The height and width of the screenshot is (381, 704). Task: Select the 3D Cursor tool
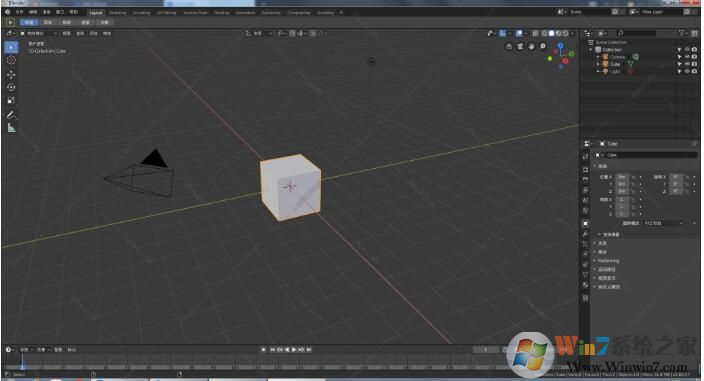(11, 60)
